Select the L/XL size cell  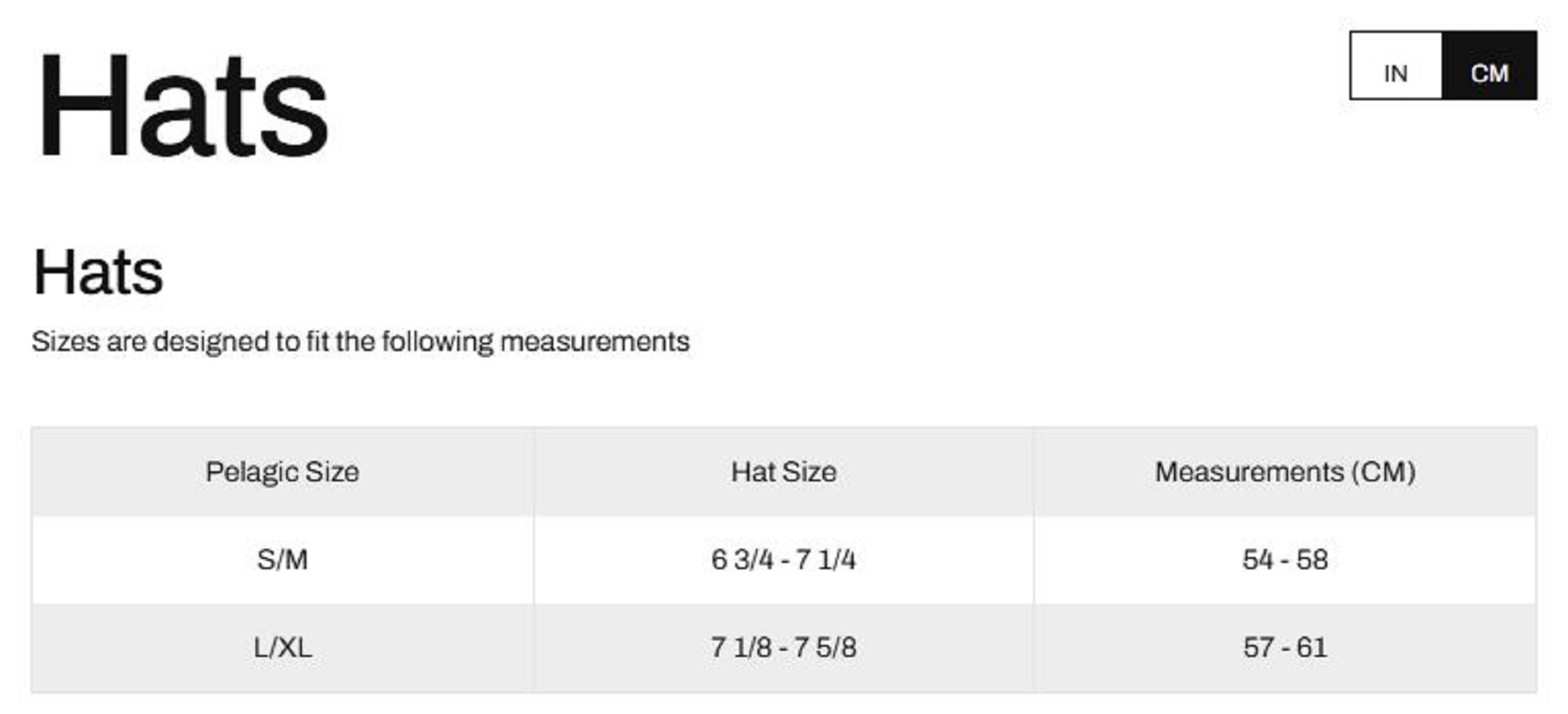[x=282, y=647]
